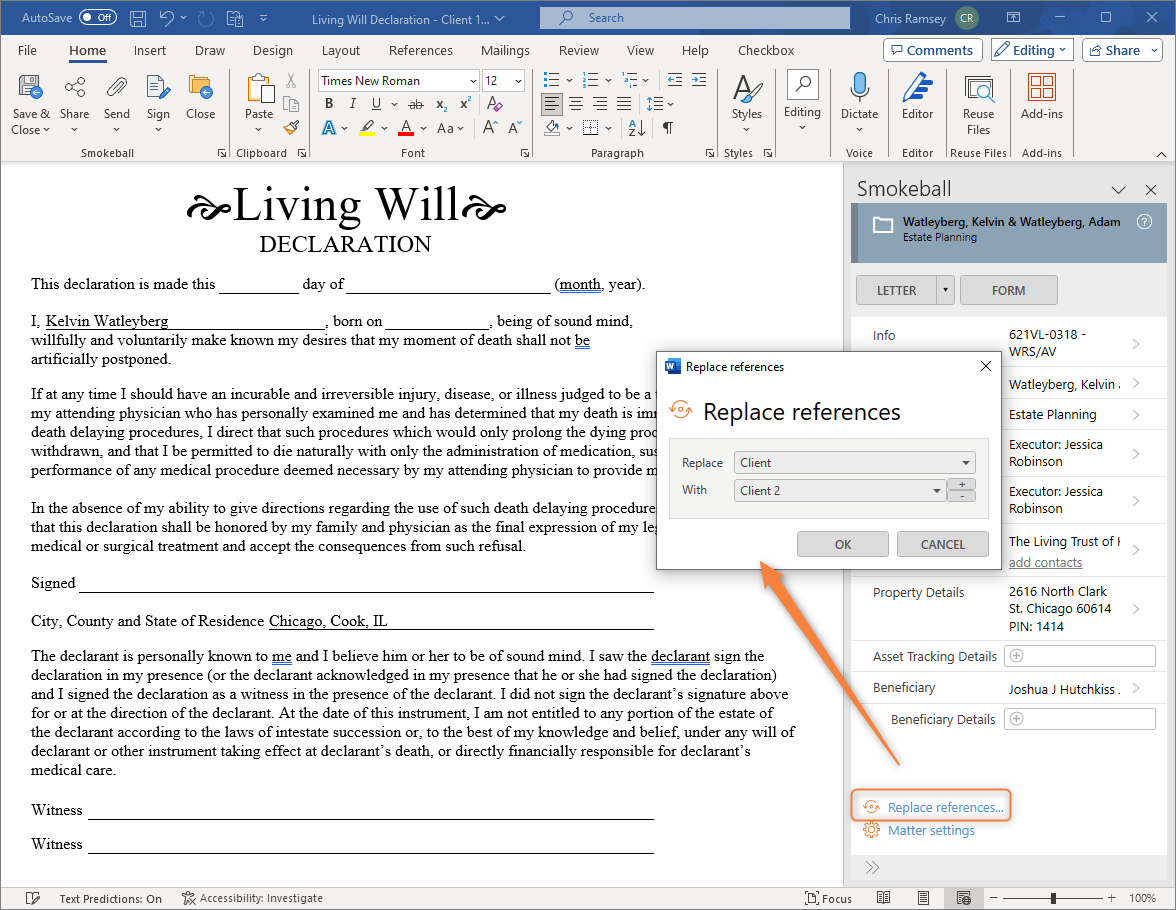The image size is (1176, 910).
Task: Switch to the Mailings tab
Action: [x=506, y=50]
